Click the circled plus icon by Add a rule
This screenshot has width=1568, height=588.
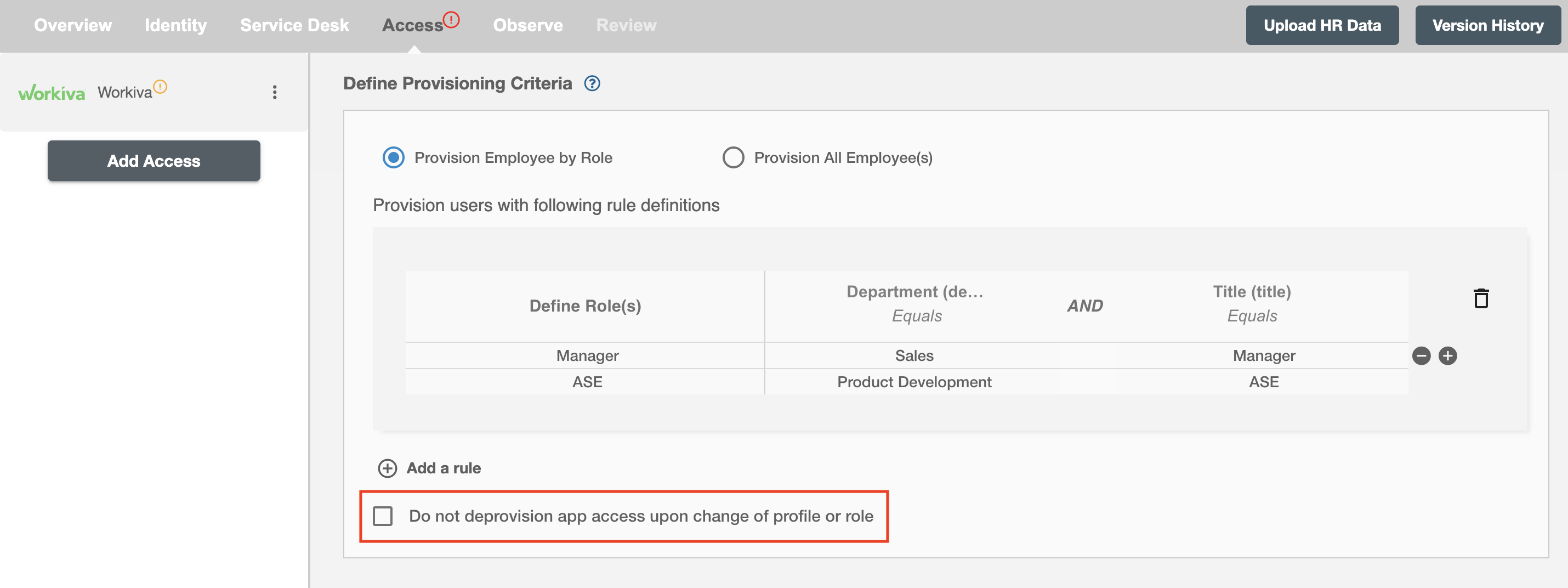click(x=387, y=468)
